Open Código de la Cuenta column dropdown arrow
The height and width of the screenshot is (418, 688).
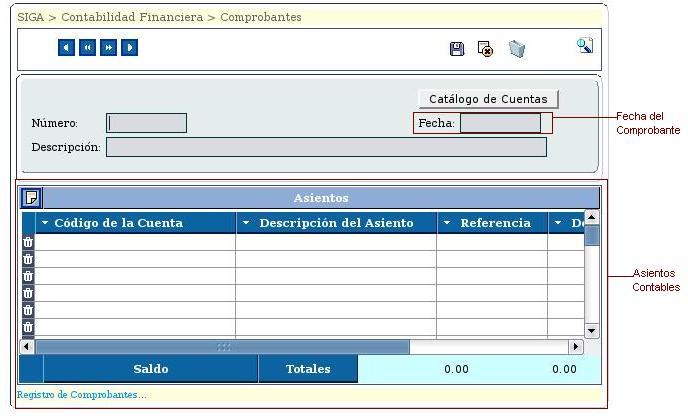(45, 223)
